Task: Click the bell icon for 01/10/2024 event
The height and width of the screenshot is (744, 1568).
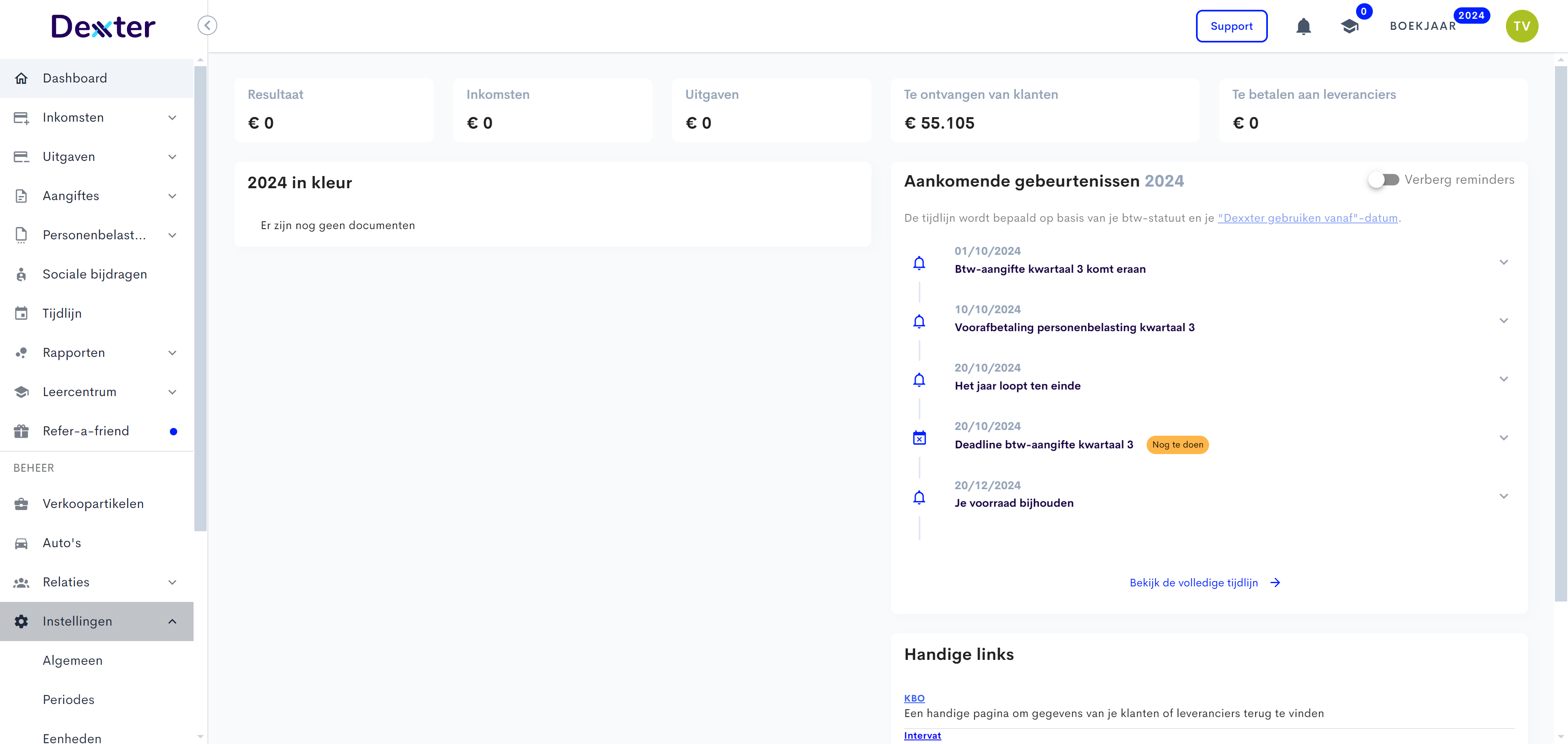Action: tap(919, 263)
